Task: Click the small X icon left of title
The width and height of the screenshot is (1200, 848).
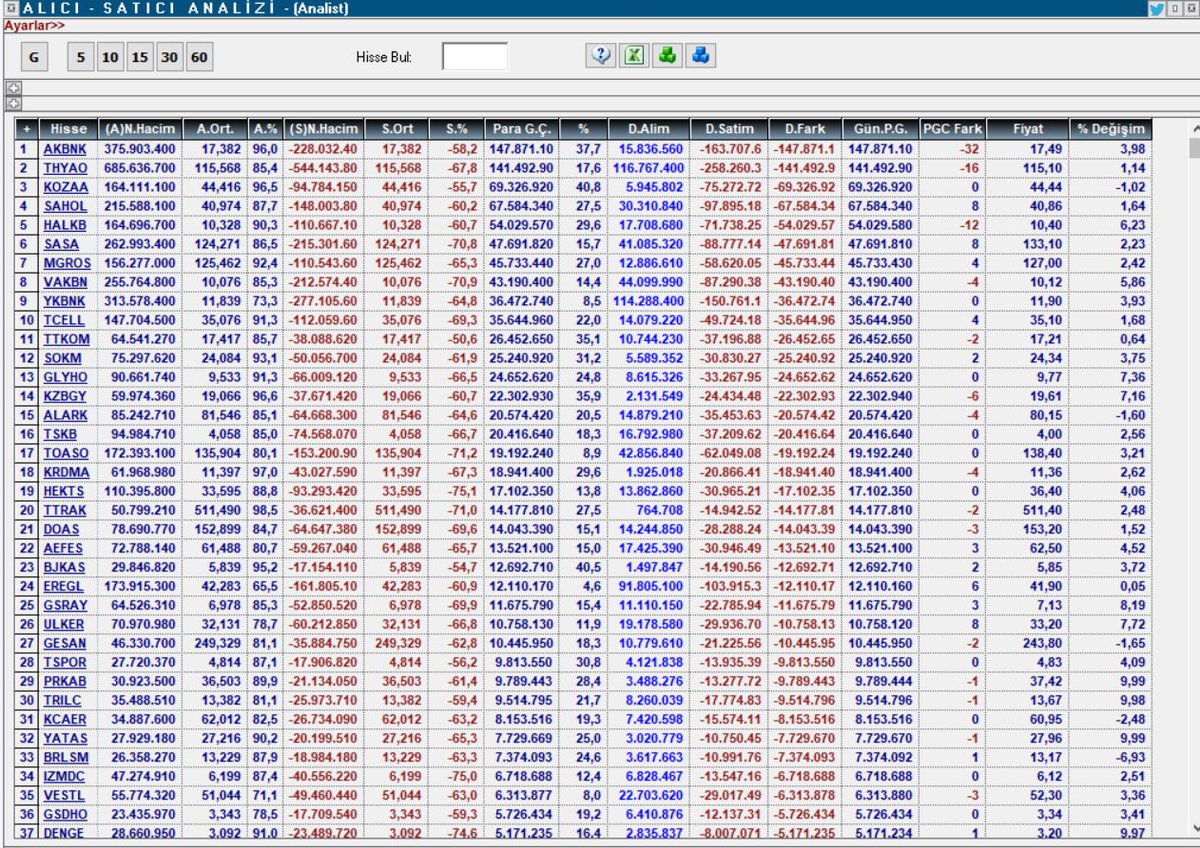Action: (x=10, y=9)
